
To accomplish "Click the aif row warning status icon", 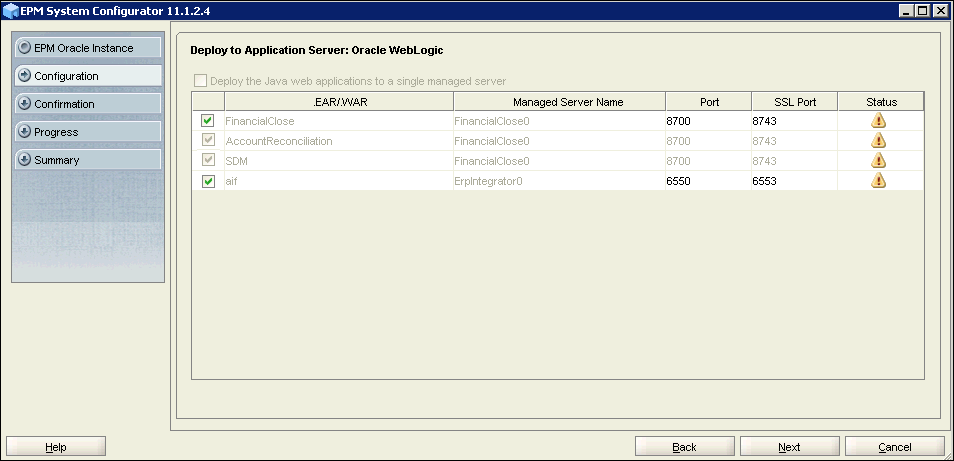I will (878, 181).
